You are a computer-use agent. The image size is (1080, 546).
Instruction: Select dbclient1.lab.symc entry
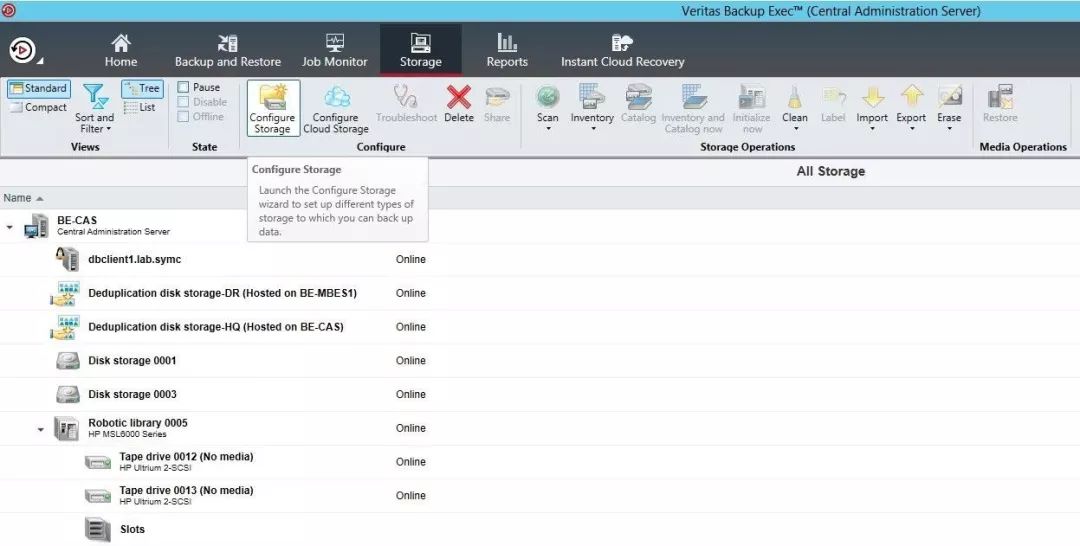pos(135,260)
